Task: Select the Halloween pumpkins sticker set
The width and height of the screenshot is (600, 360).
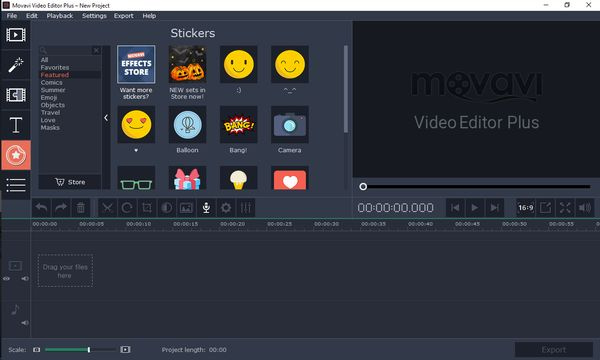Action: point(187,65)
